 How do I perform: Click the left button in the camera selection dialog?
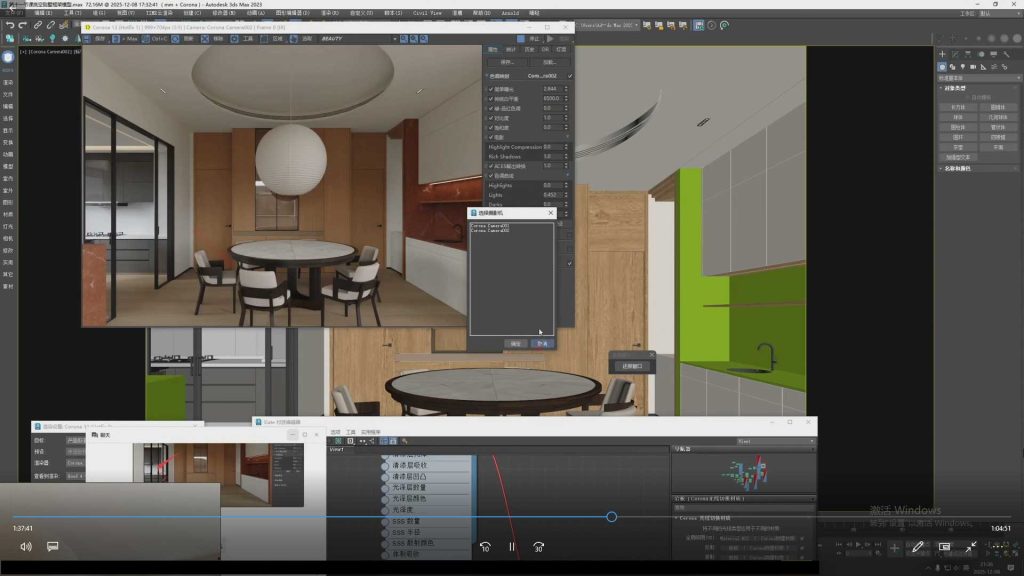click(515, 344)
